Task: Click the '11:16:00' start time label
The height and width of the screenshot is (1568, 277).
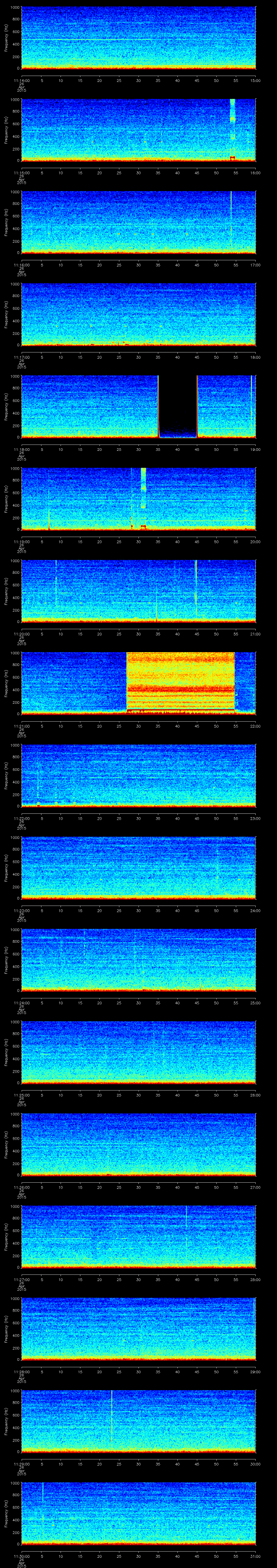Action: 21,265
